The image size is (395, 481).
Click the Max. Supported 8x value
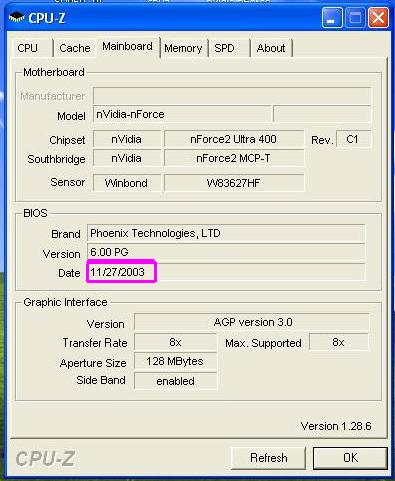(339, 342)
